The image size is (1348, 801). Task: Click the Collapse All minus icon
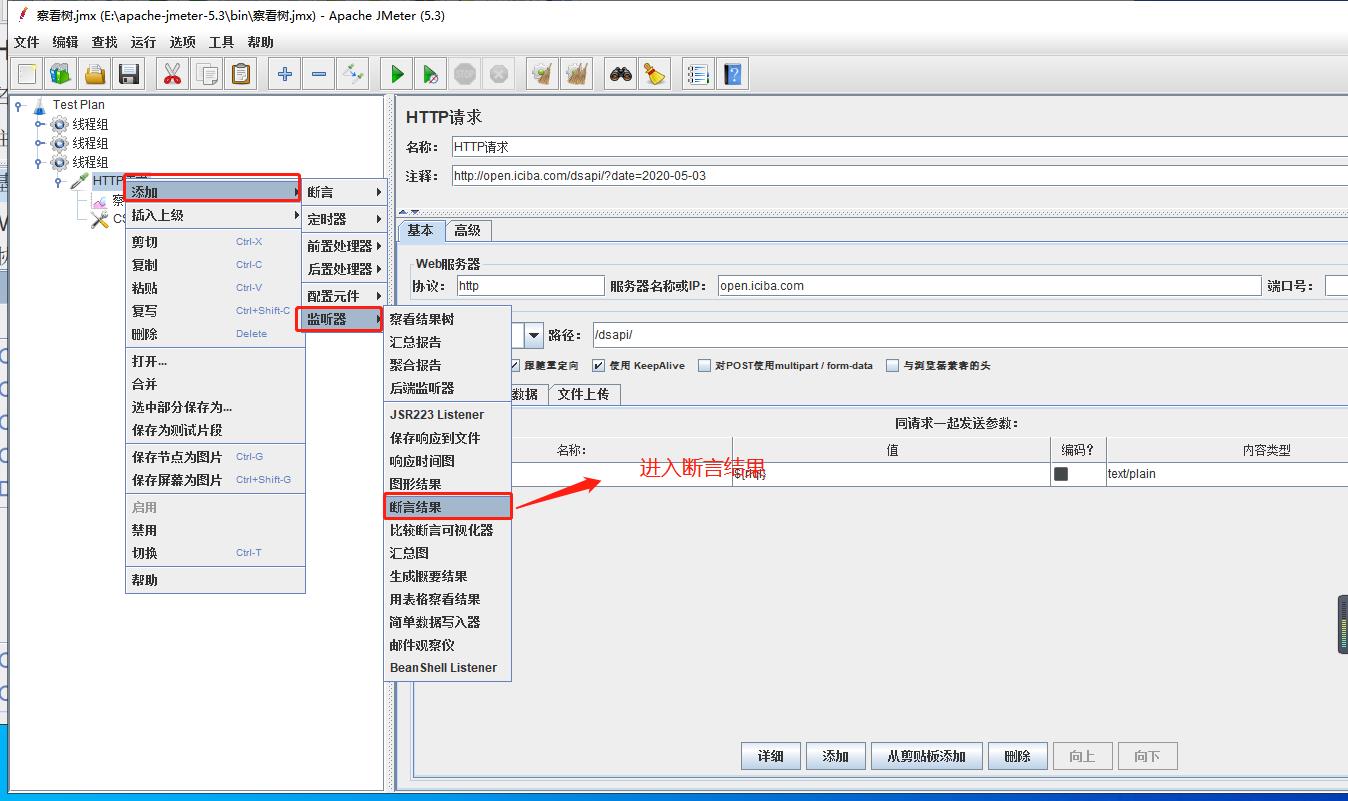[x=319, y=74]
